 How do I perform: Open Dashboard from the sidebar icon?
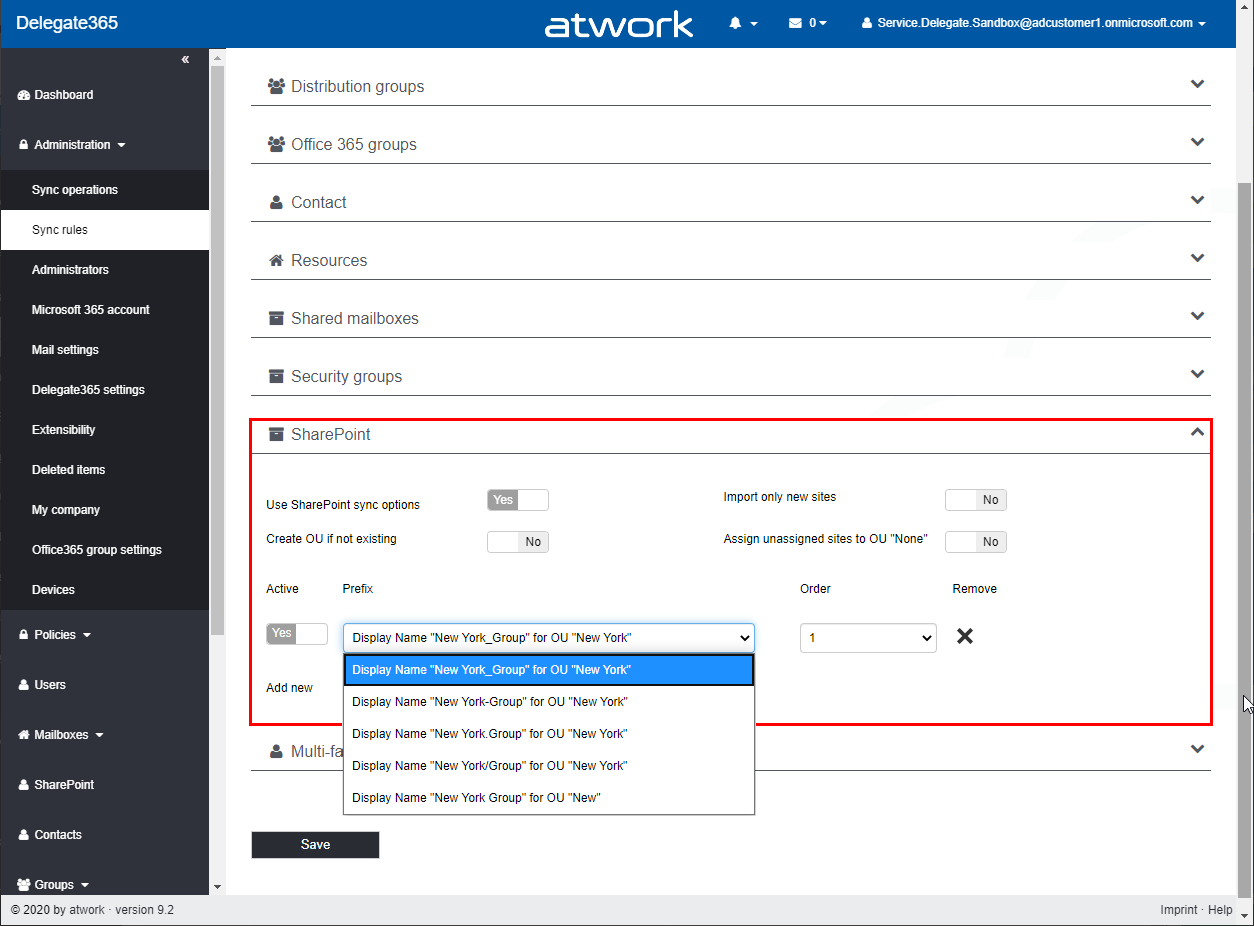coord(24,95)
